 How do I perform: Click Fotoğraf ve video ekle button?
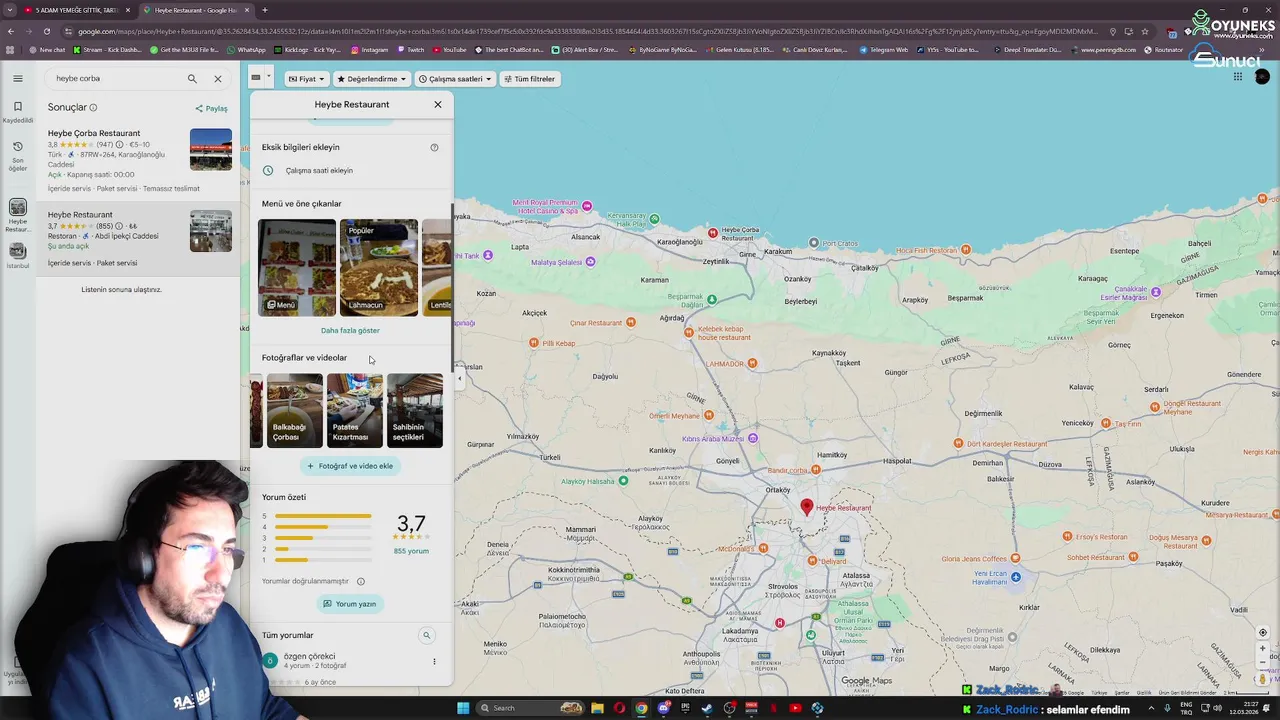click(x=350, y=466)
